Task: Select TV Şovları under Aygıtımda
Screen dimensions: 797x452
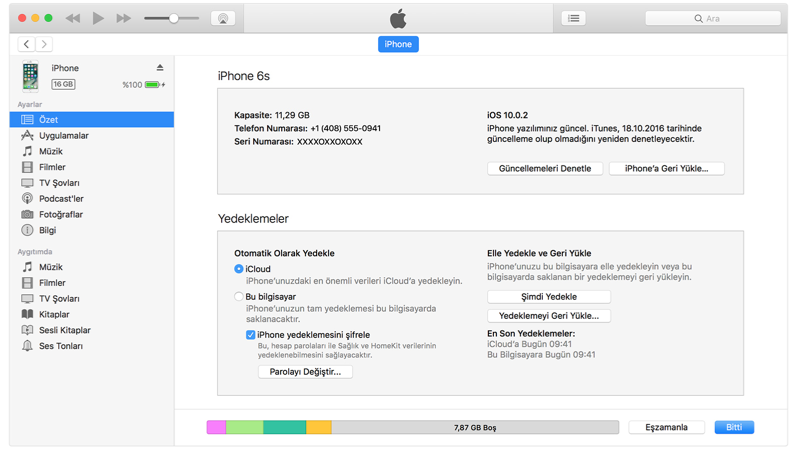Action: [x=91, y=298]
